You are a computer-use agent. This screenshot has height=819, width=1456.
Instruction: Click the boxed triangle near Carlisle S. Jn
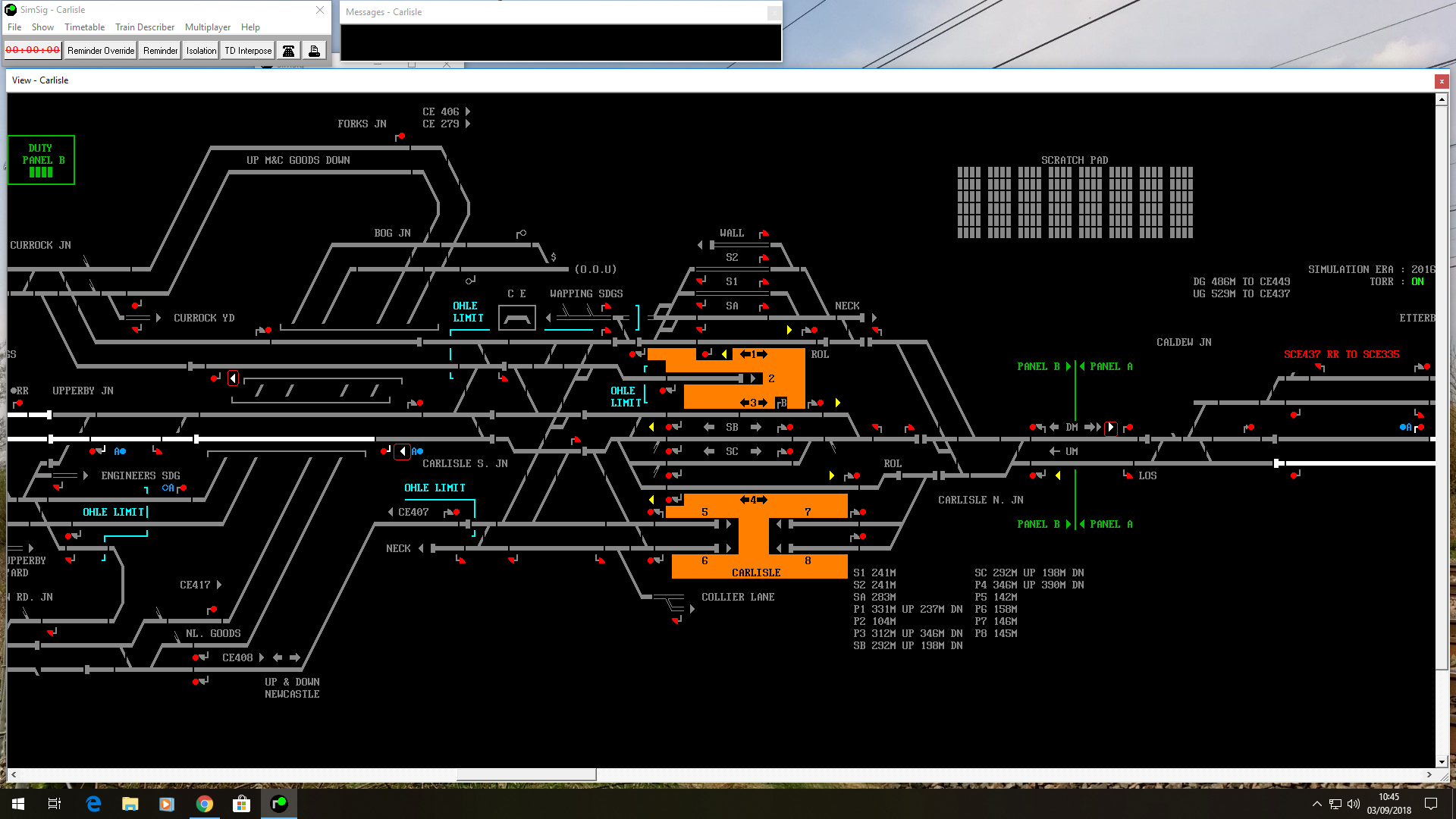pyautogui.click(x=403, y=452)
